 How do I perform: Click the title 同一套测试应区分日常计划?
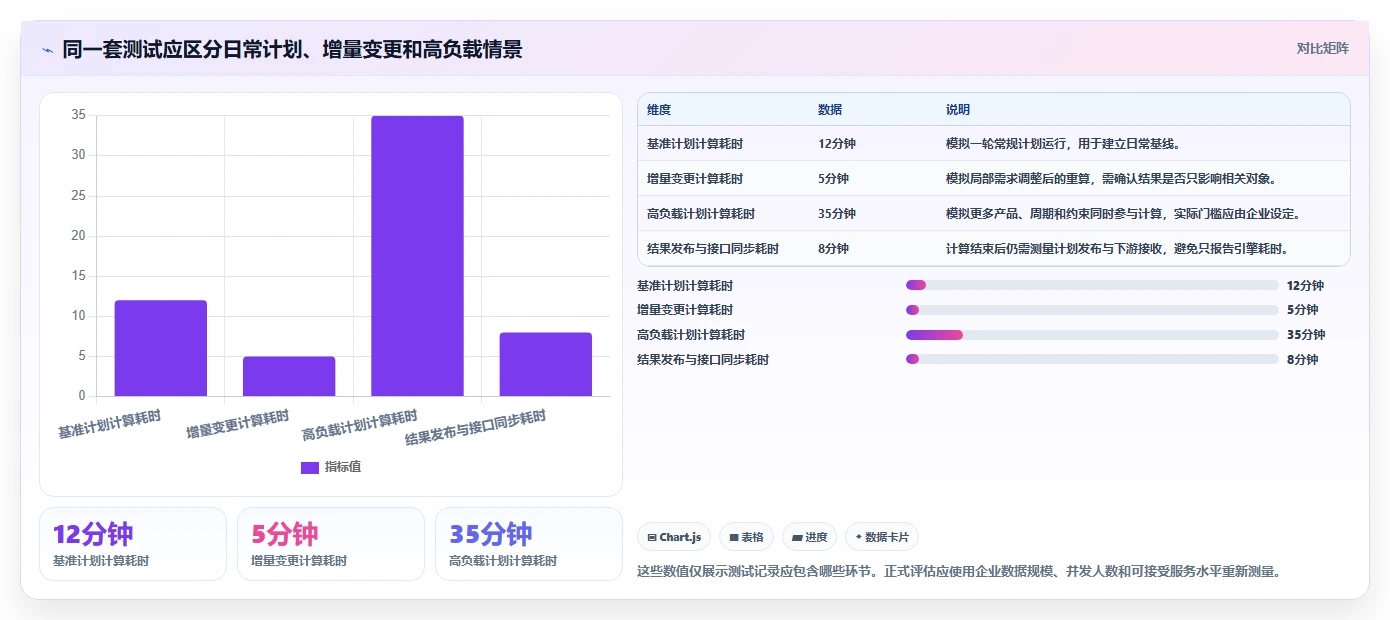point(292,49)
